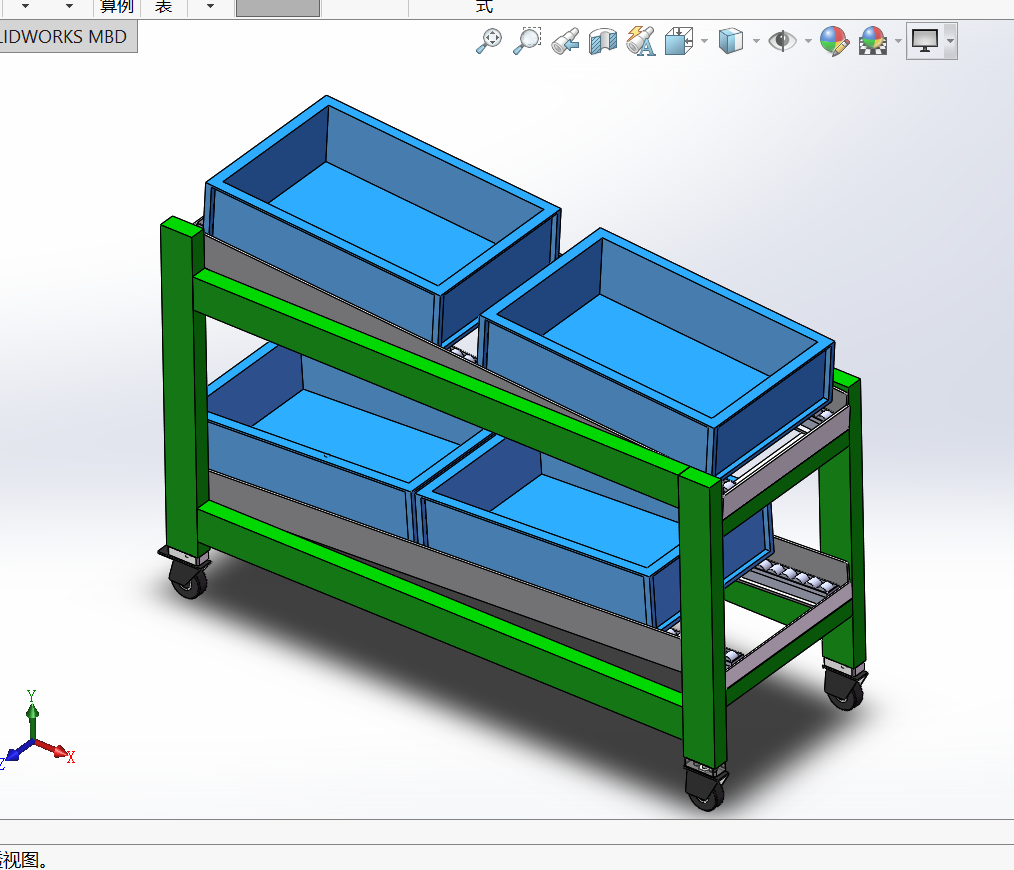The height and width of the screenshot is (870, 1014).
Task: Click the View Settings monitor icon
Action: coord(925,41)
